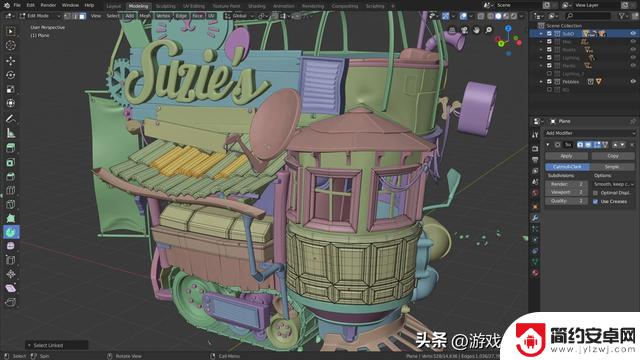Click the pan view hand icon
This screenshot has height=360, width=640.
click(x=476, y=30)
